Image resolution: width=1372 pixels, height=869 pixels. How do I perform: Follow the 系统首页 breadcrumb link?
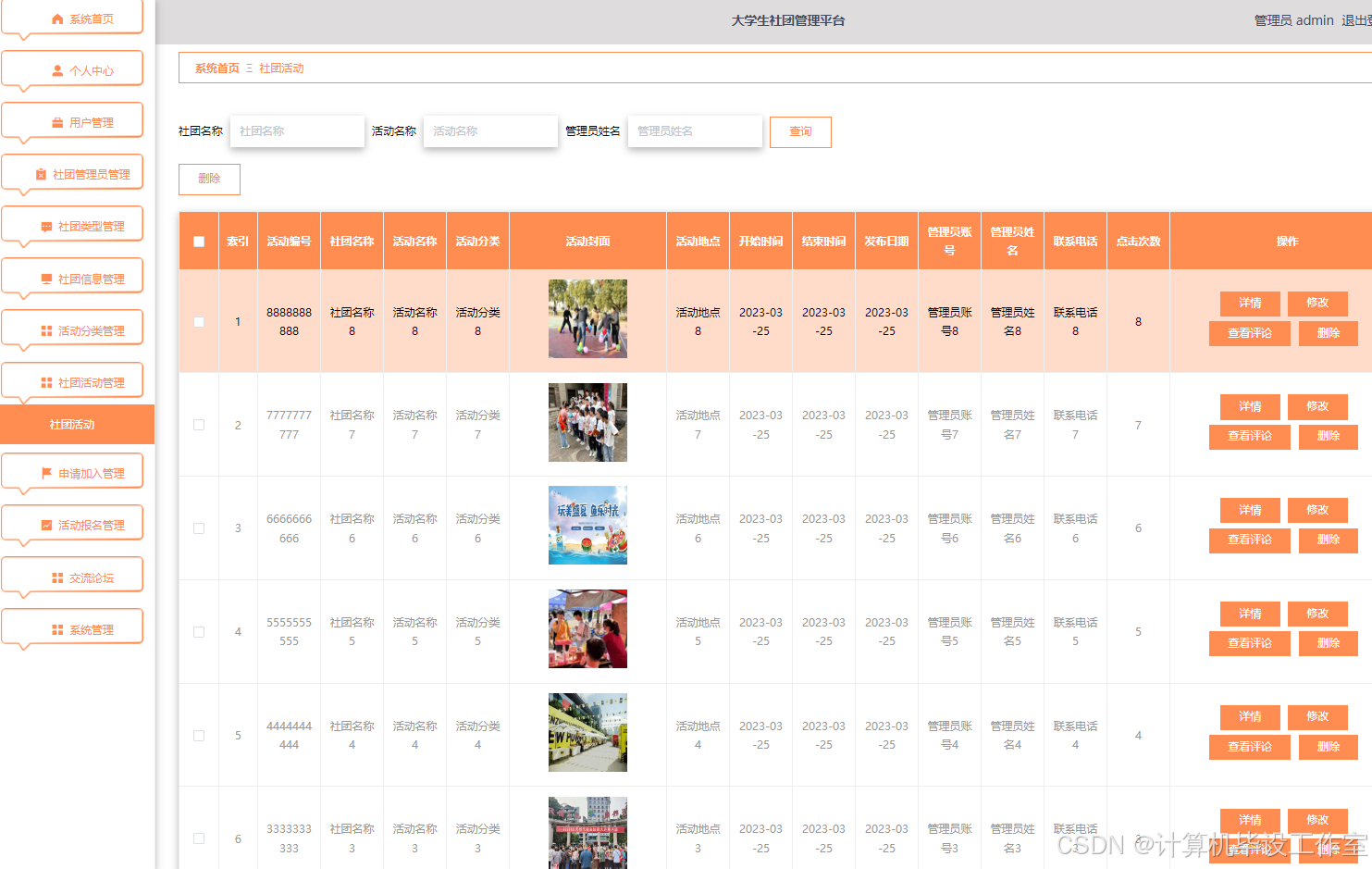[217, 68]
